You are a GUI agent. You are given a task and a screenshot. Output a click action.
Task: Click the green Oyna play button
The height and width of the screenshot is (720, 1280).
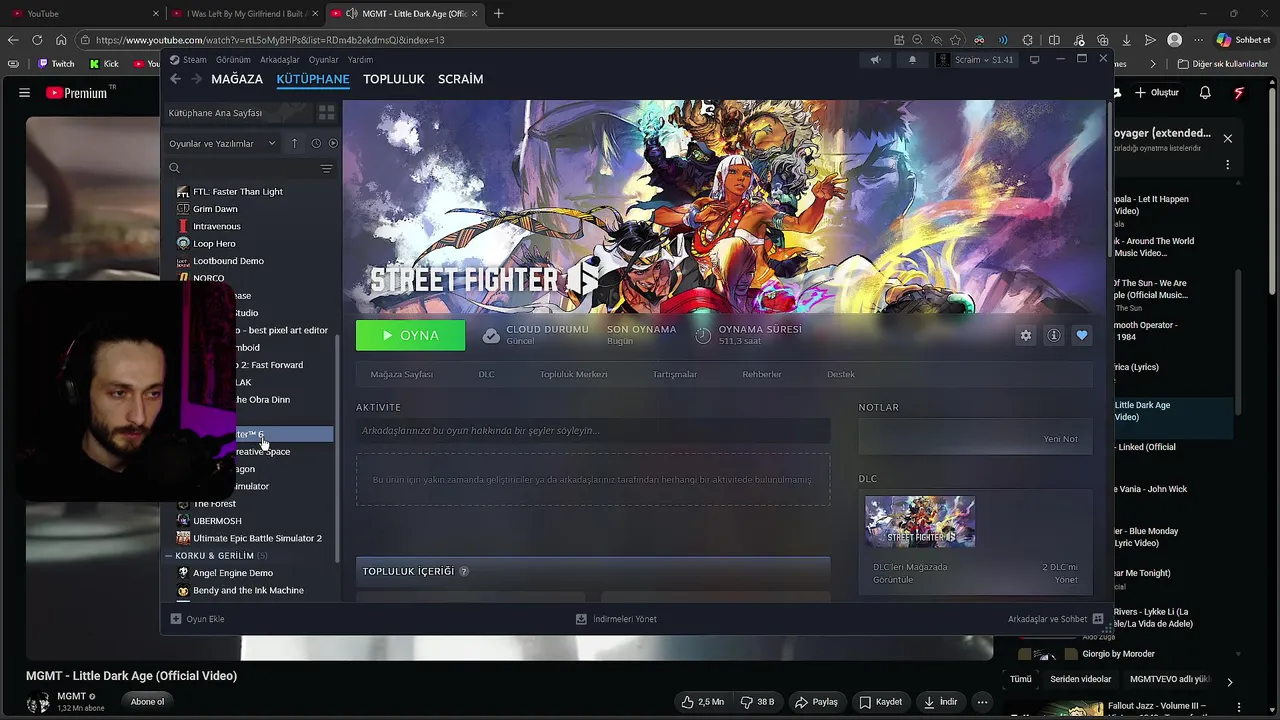pos(411,336)
